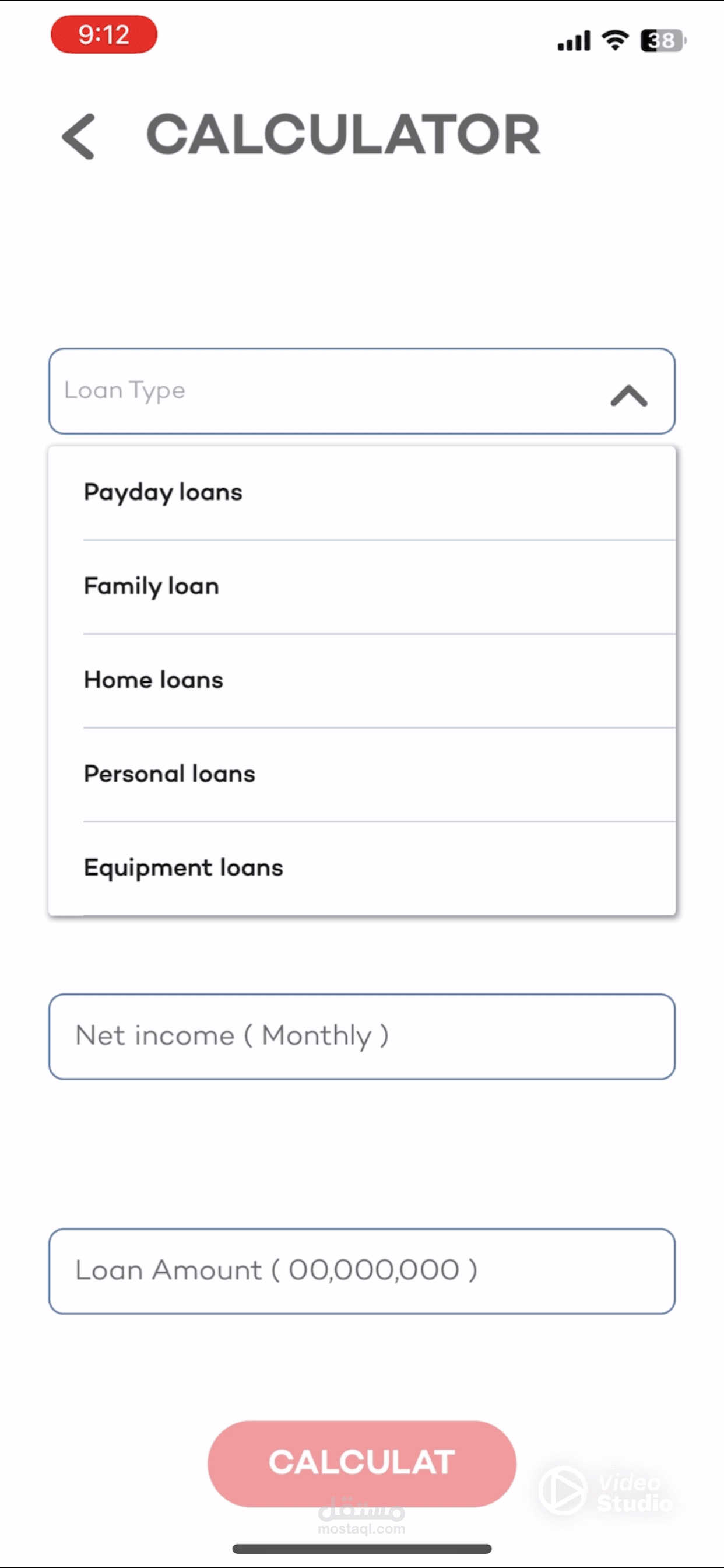The width and height of the screenshot is (724, 1568).
Task: Tap the CALCULATOR page title
Action: click(343, 135)
